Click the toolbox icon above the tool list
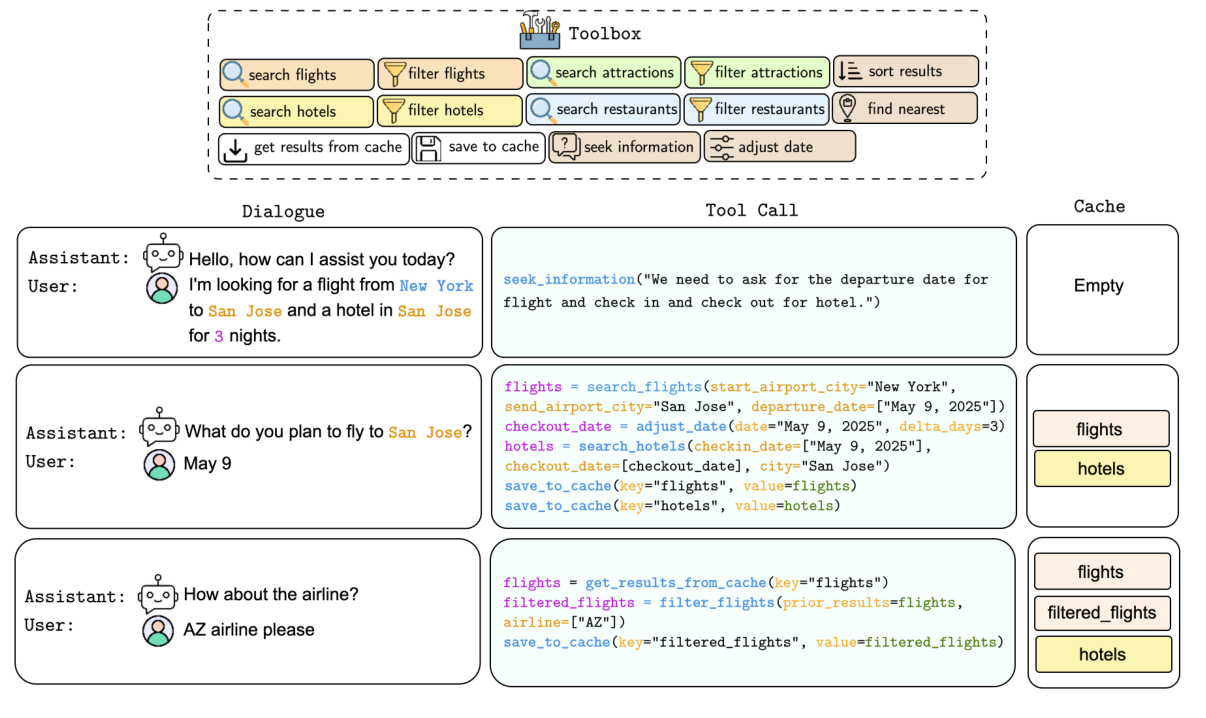The image size is (1206, 718). 540,32
